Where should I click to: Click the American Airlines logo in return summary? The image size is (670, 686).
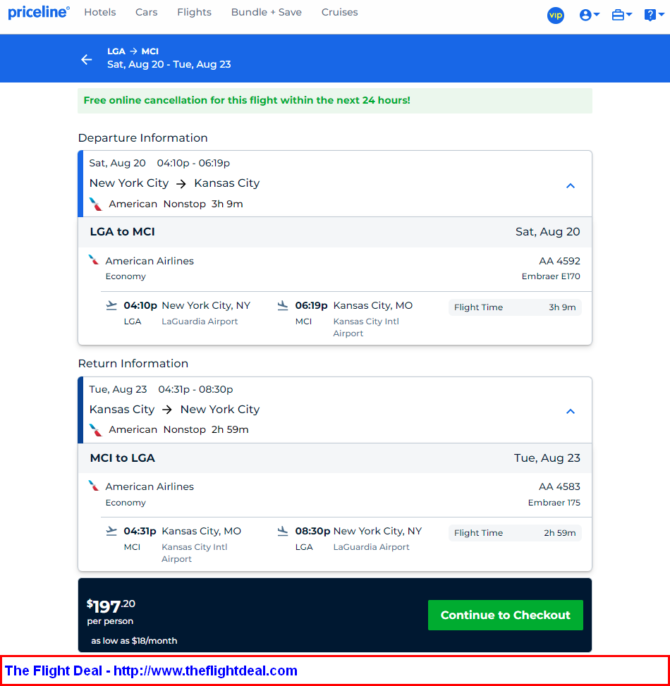[x=95, y=430]
